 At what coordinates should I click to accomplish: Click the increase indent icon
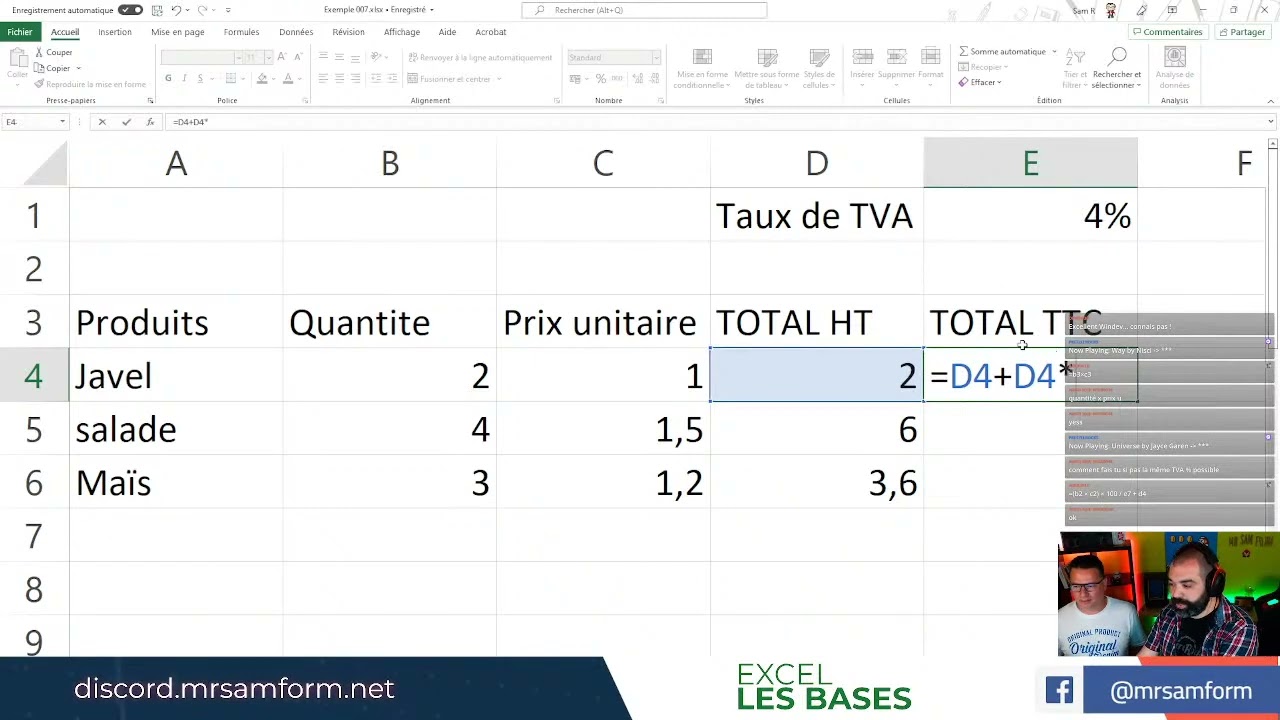click(x=393, y=78)
